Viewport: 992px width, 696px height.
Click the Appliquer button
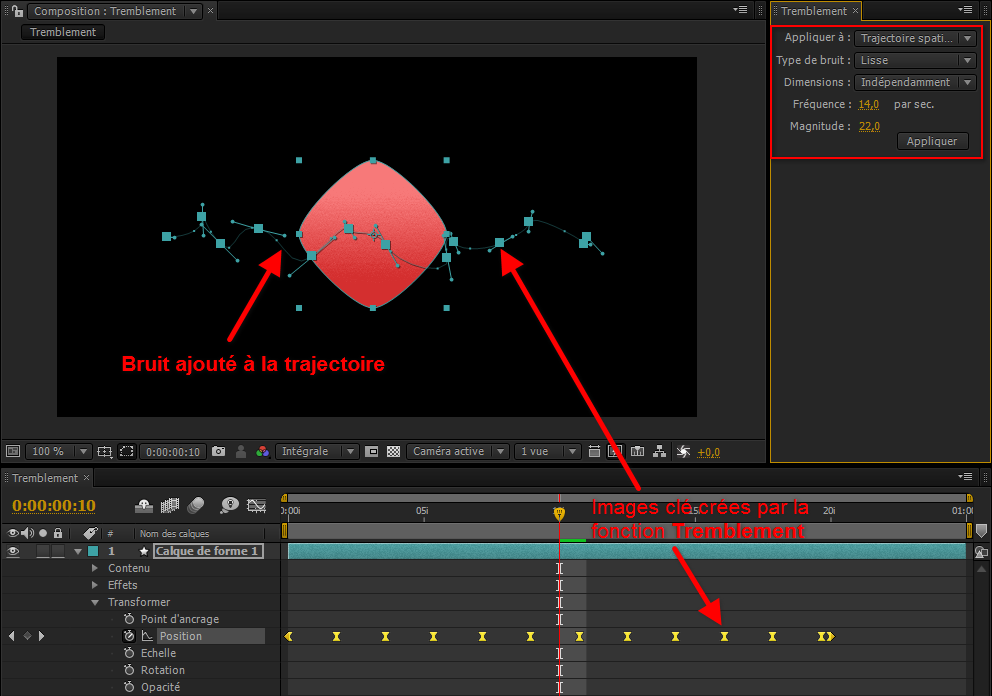pyautogui.click(x=932, y=141)
